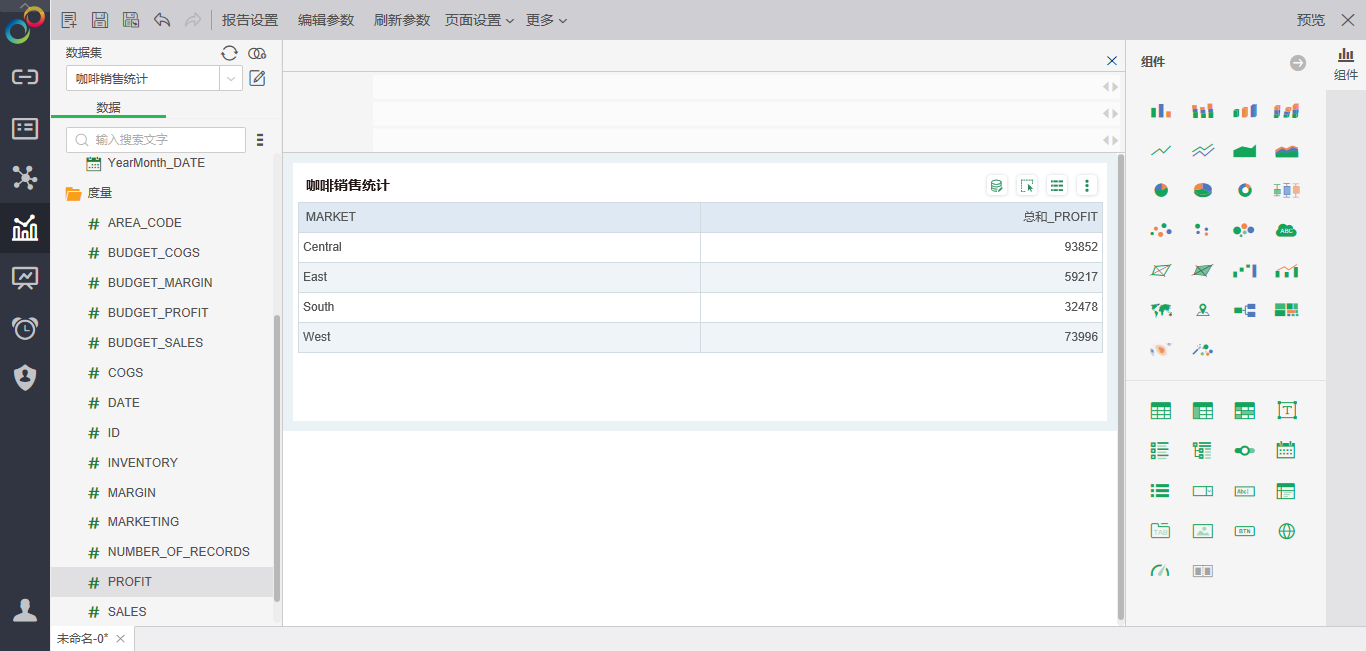Screen dimensions: 1366x651
Task: Click the 刷新参数 button
Action: [401, 19]
